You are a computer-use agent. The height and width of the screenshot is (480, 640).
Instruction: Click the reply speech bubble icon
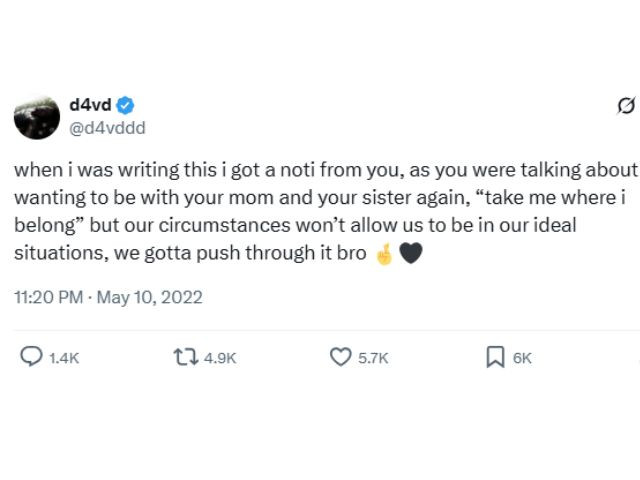click(32, 357)
